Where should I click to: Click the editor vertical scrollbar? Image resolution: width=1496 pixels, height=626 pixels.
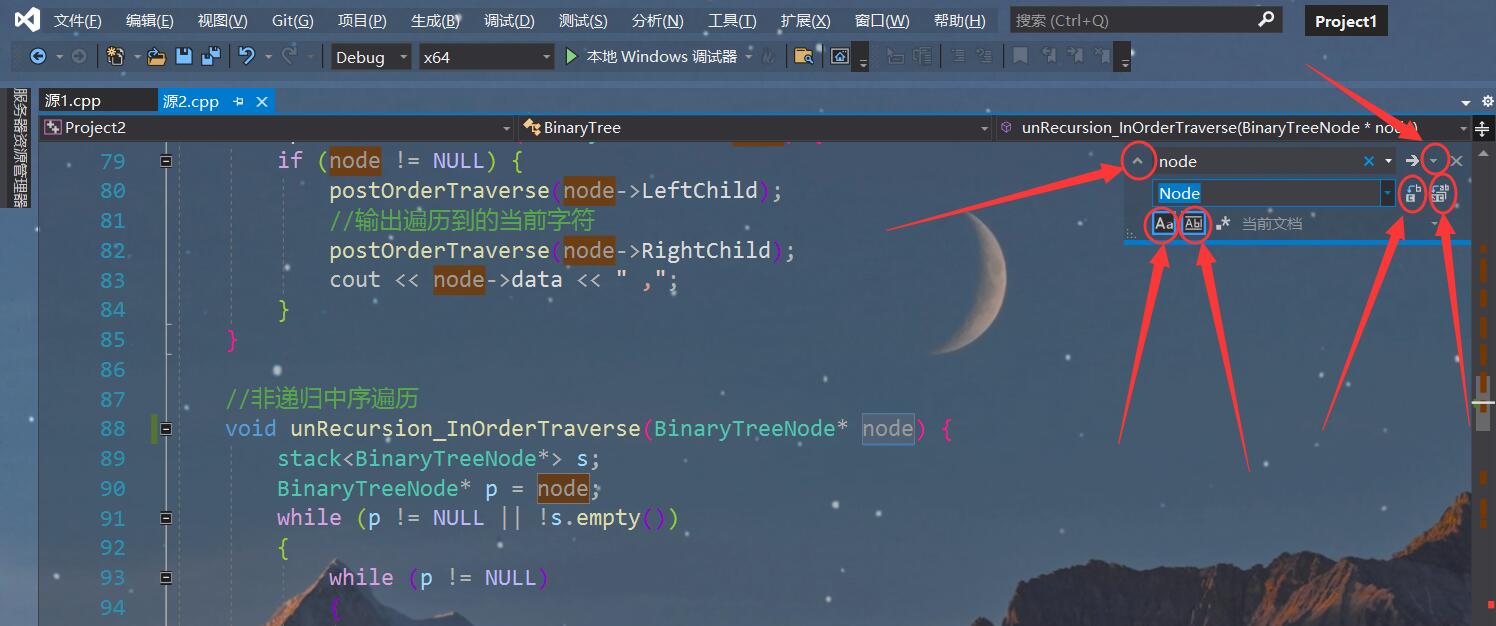coord(1483,385)
